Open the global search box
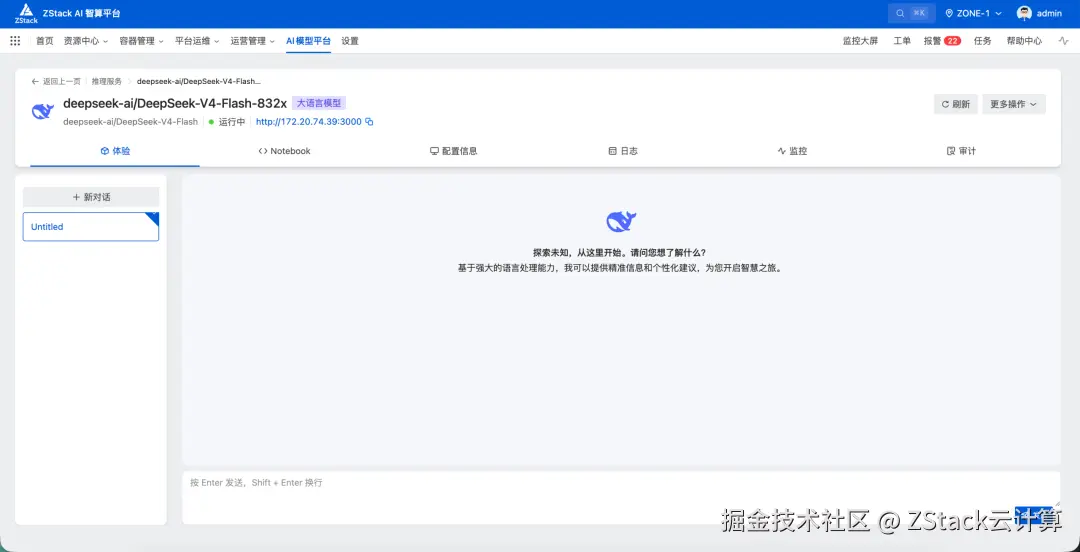The width and height of the screenshot is (1080, 552). (911, 13)
